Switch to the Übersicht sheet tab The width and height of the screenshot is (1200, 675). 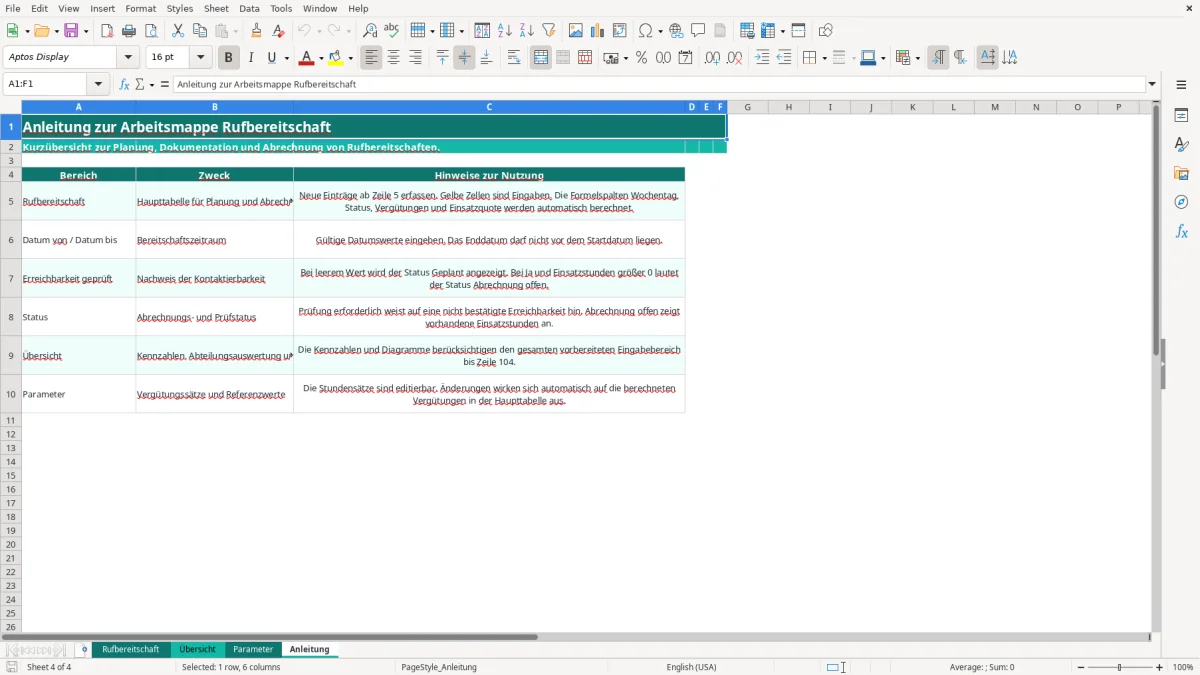[197, 649]
